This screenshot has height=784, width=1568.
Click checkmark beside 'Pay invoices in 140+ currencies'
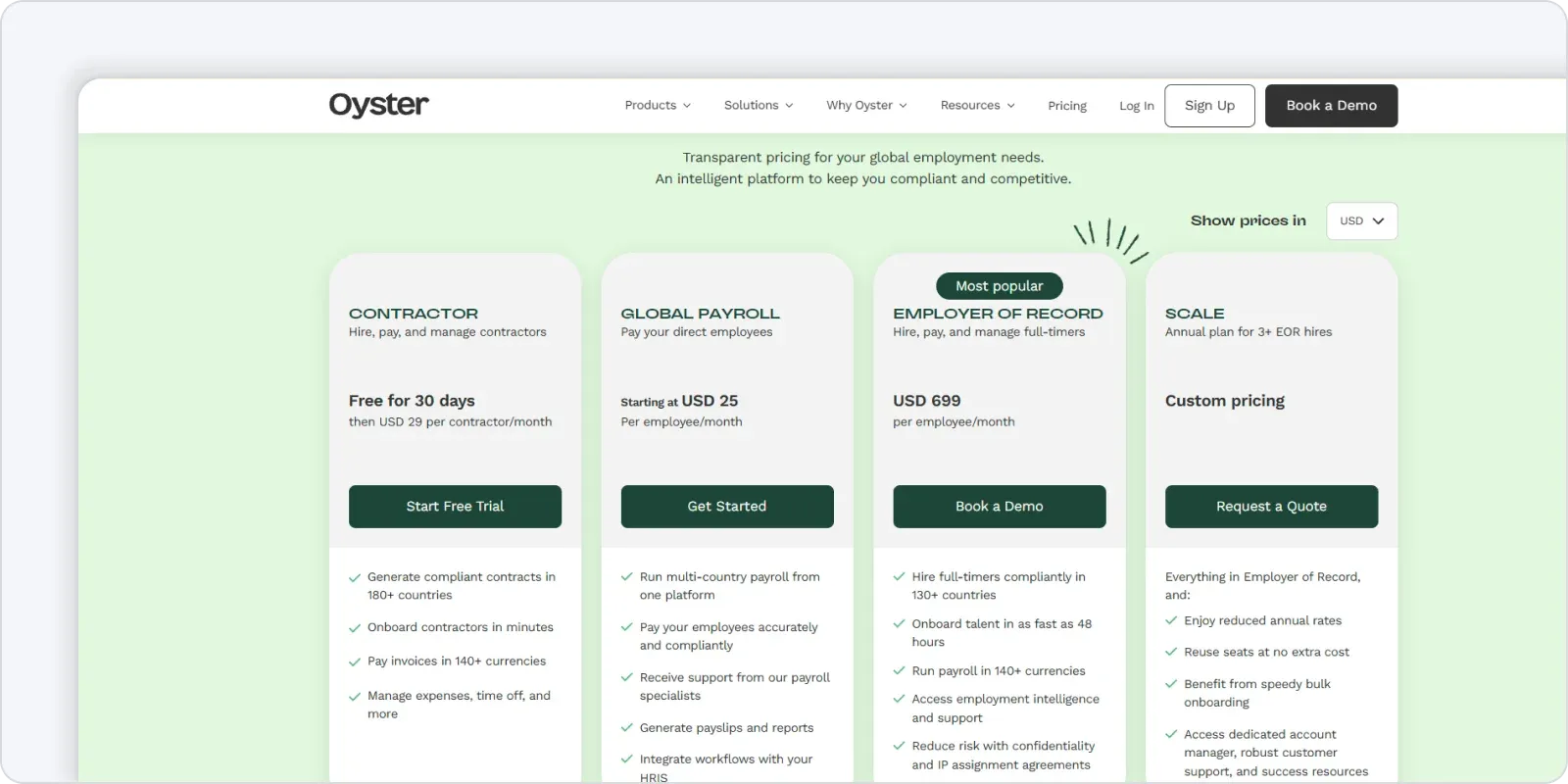355,662
